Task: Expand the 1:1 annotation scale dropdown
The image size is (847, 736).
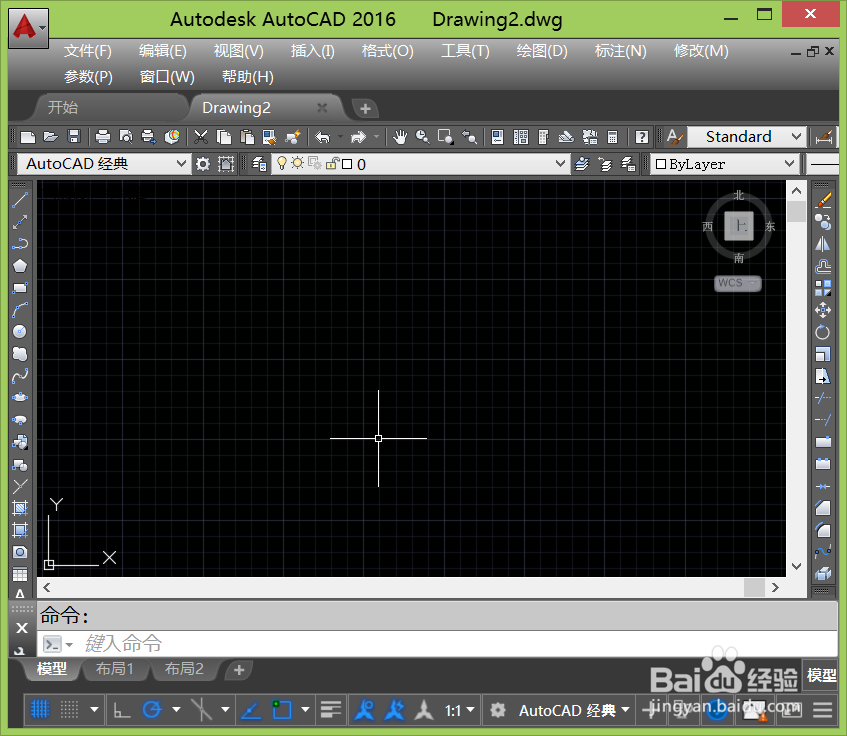Action: point(460,710)
